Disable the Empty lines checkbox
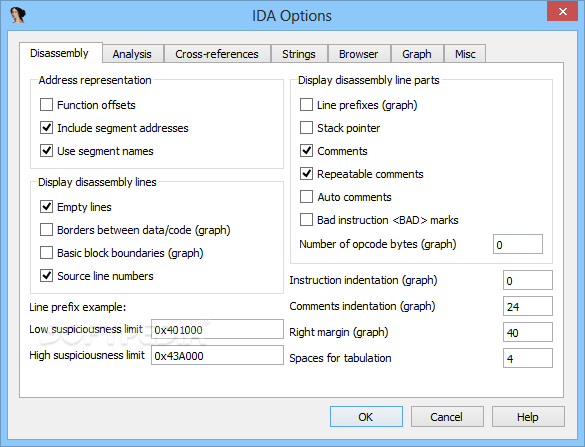This screenshot has height=447, width=585. pyautogui.click(x=46, y=207)
